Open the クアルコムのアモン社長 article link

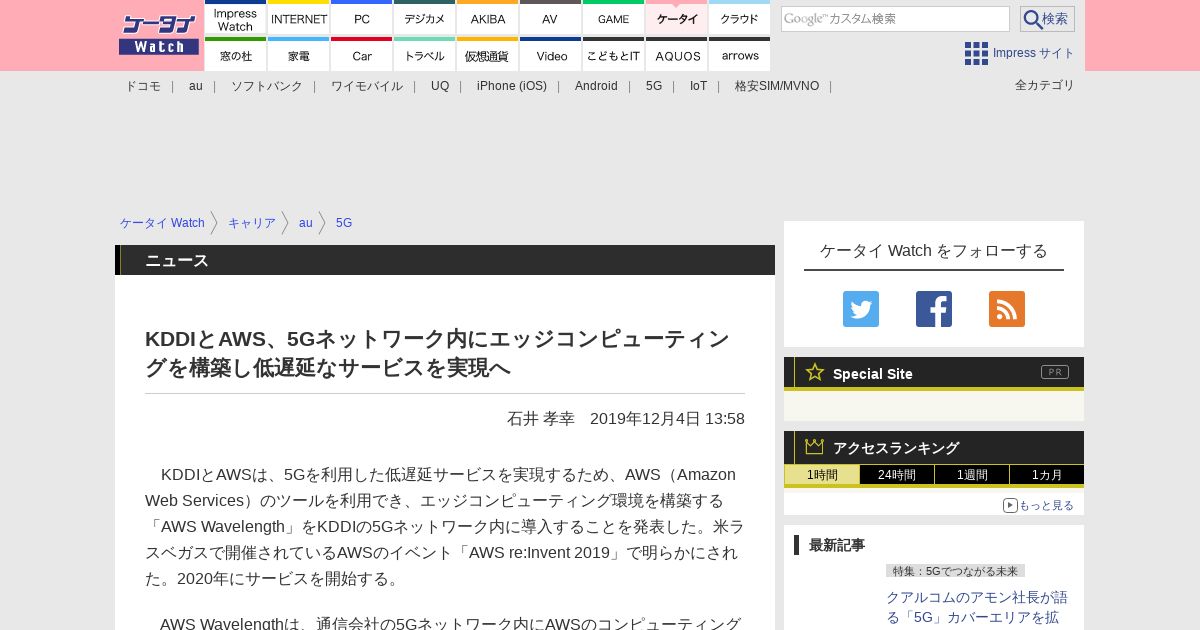tap(977, 607)
